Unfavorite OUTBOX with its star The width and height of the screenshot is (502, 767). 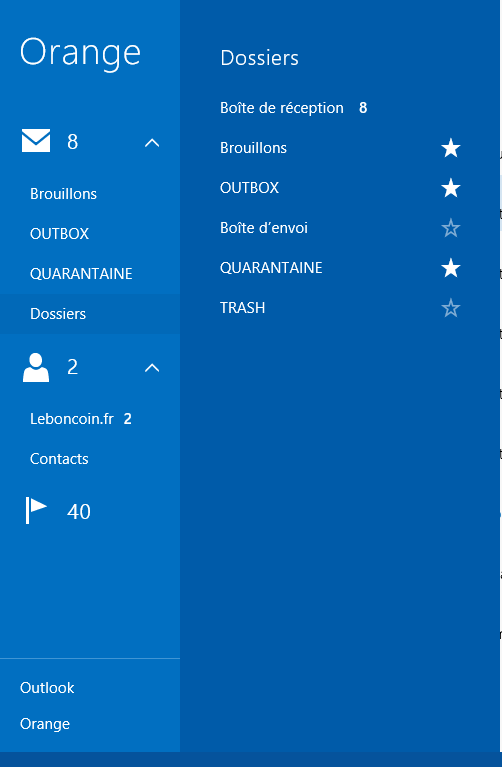[x=451, y=188]
